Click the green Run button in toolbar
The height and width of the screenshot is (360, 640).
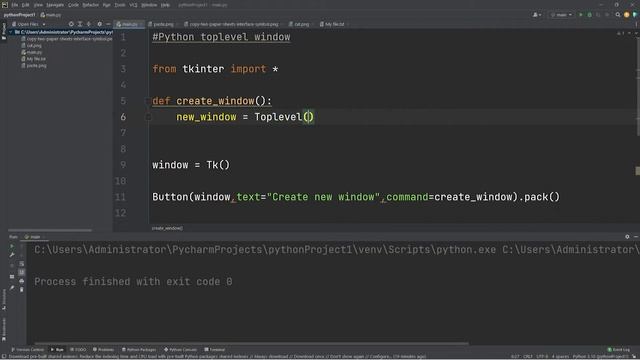pyautogui.click(x=581, y=15)
